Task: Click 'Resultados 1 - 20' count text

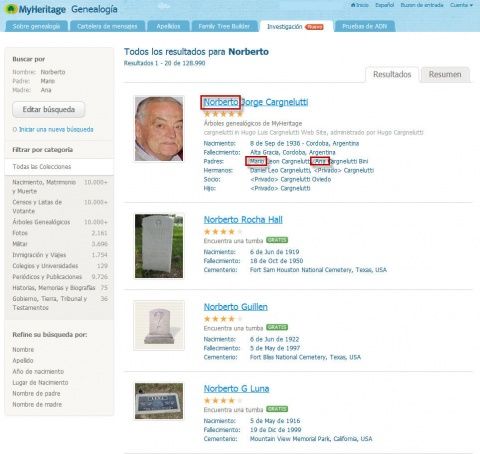Action: tap(164, 63)
